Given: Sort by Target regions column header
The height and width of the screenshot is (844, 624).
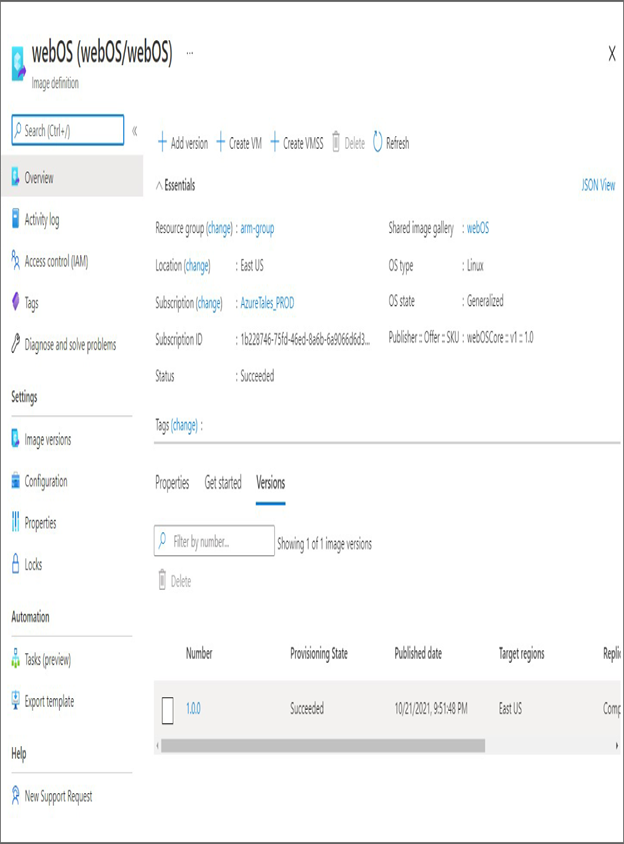Looking at the screenshot, I should pyautogui.click(x=521, y=654).
